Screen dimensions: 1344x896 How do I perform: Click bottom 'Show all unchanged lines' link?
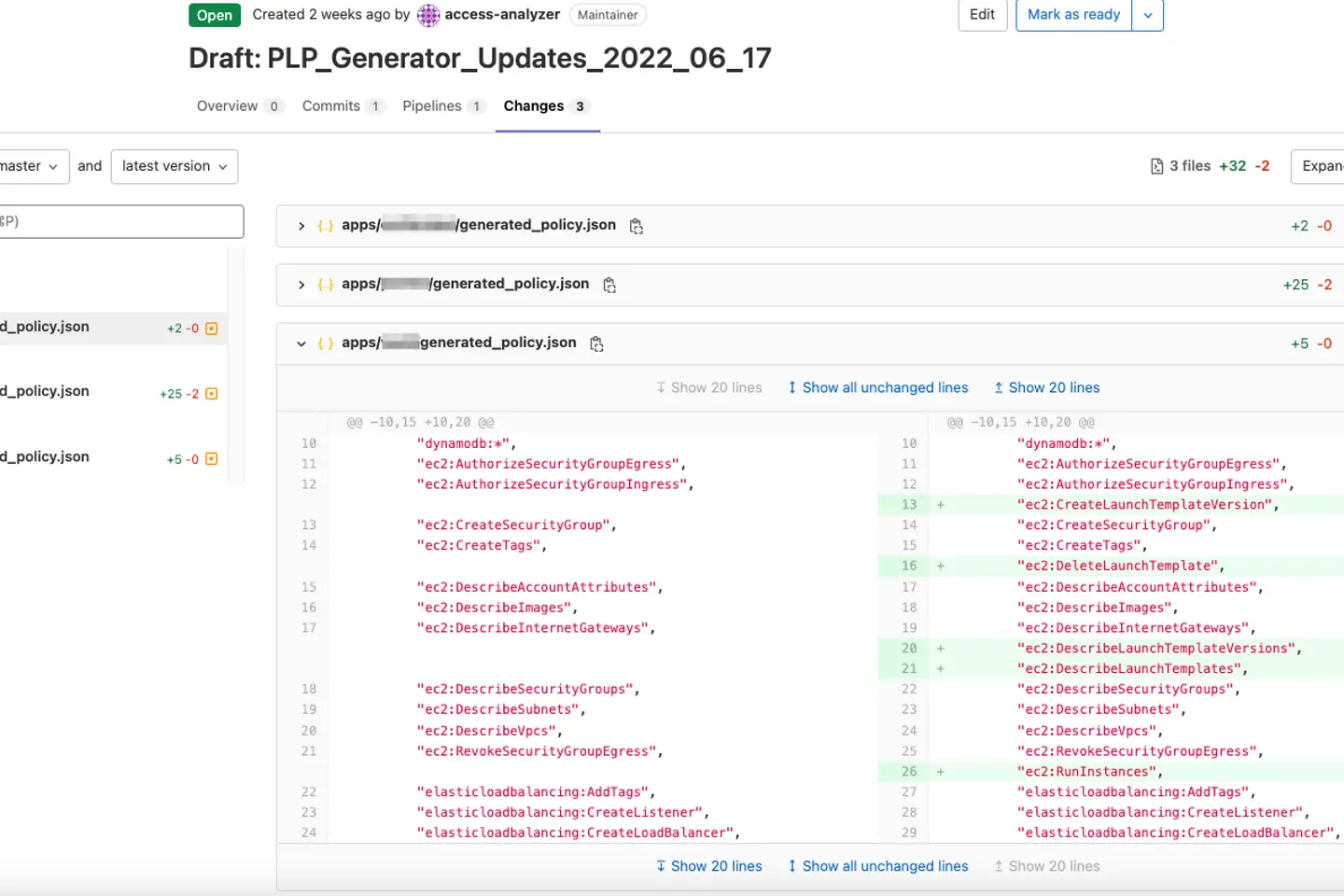[x=877, y=866]
